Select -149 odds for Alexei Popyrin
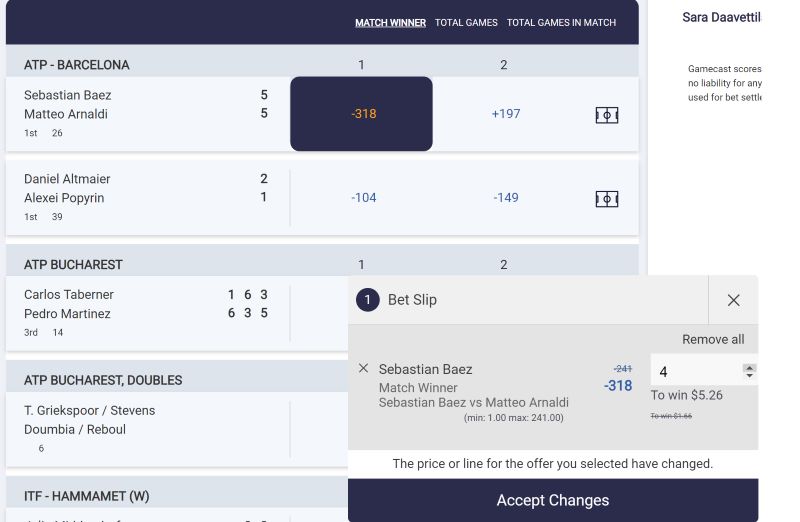Image resolution: width=800 pixels, height=522 pixels. (506, 197)
